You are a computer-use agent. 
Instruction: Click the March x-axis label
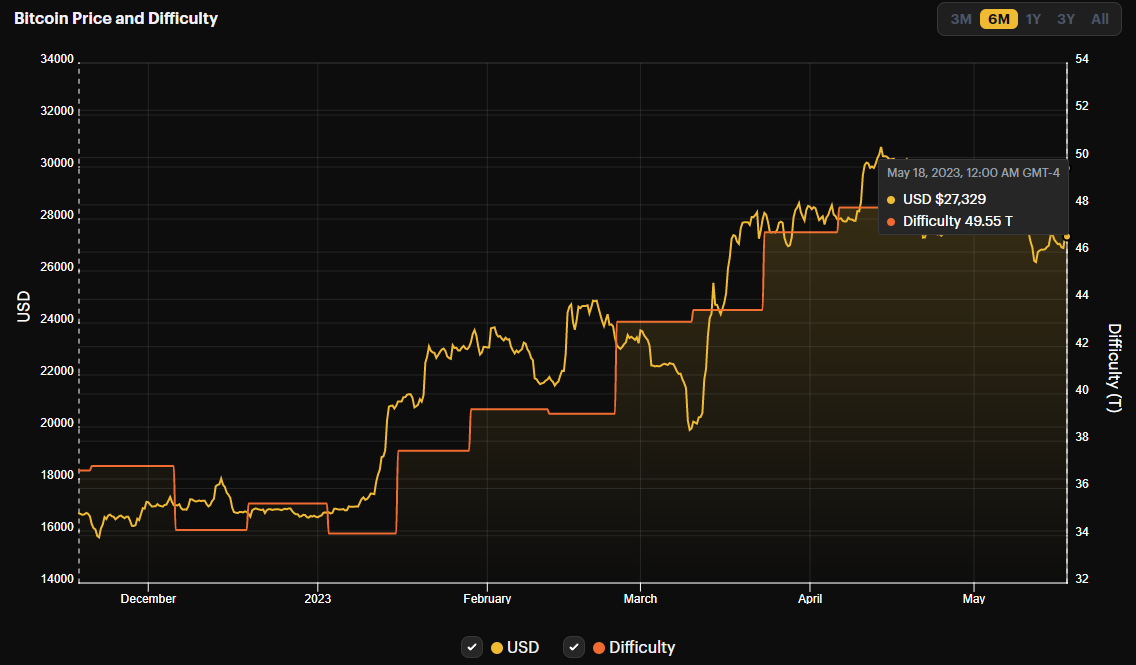tap(640, 598)
